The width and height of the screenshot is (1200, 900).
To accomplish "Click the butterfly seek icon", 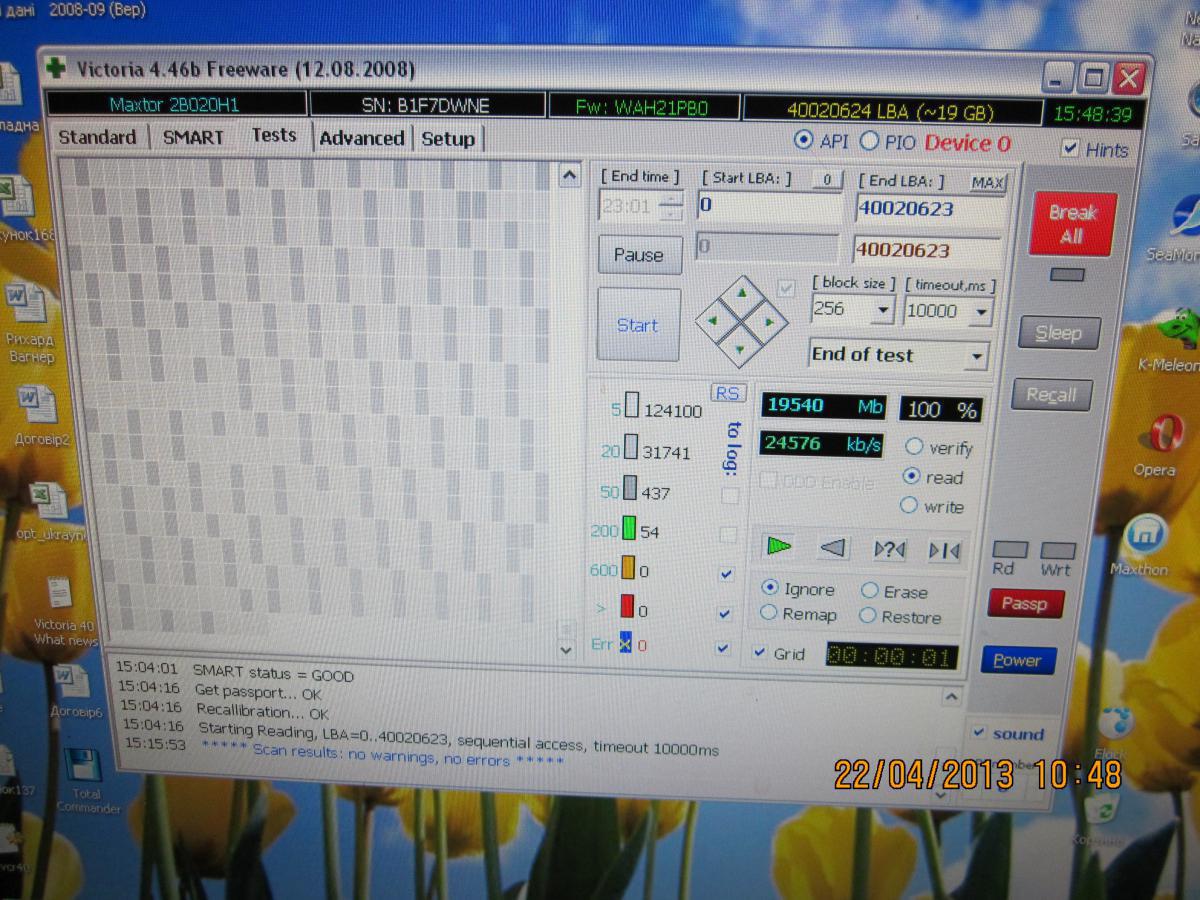I will click(943, 550).
